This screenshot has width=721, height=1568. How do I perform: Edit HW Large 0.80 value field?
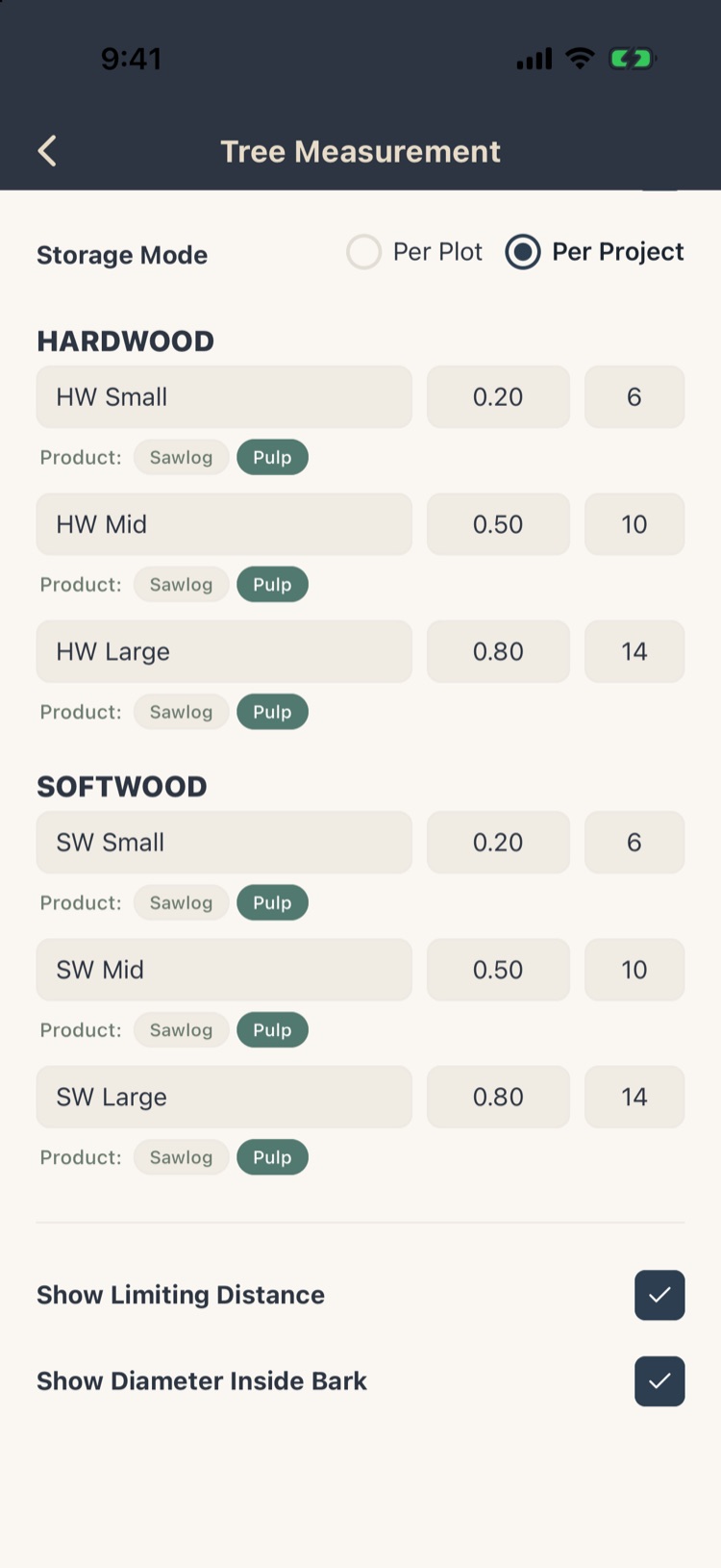(498, 651)
